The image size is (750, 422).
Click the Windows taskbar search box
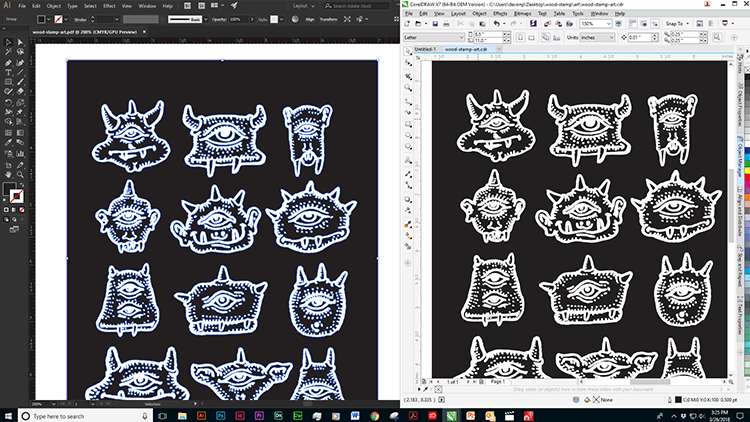tap(84, 416)
